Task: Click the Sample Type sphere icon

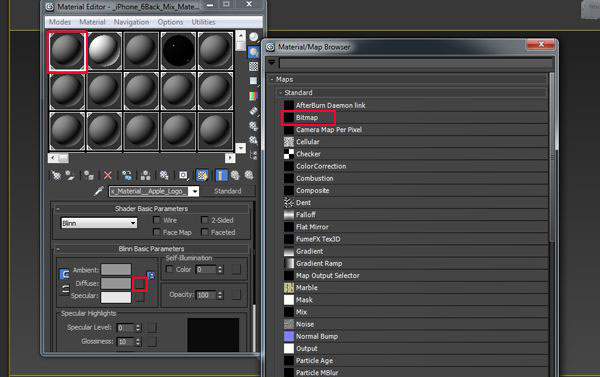Action: pos(253,37)
